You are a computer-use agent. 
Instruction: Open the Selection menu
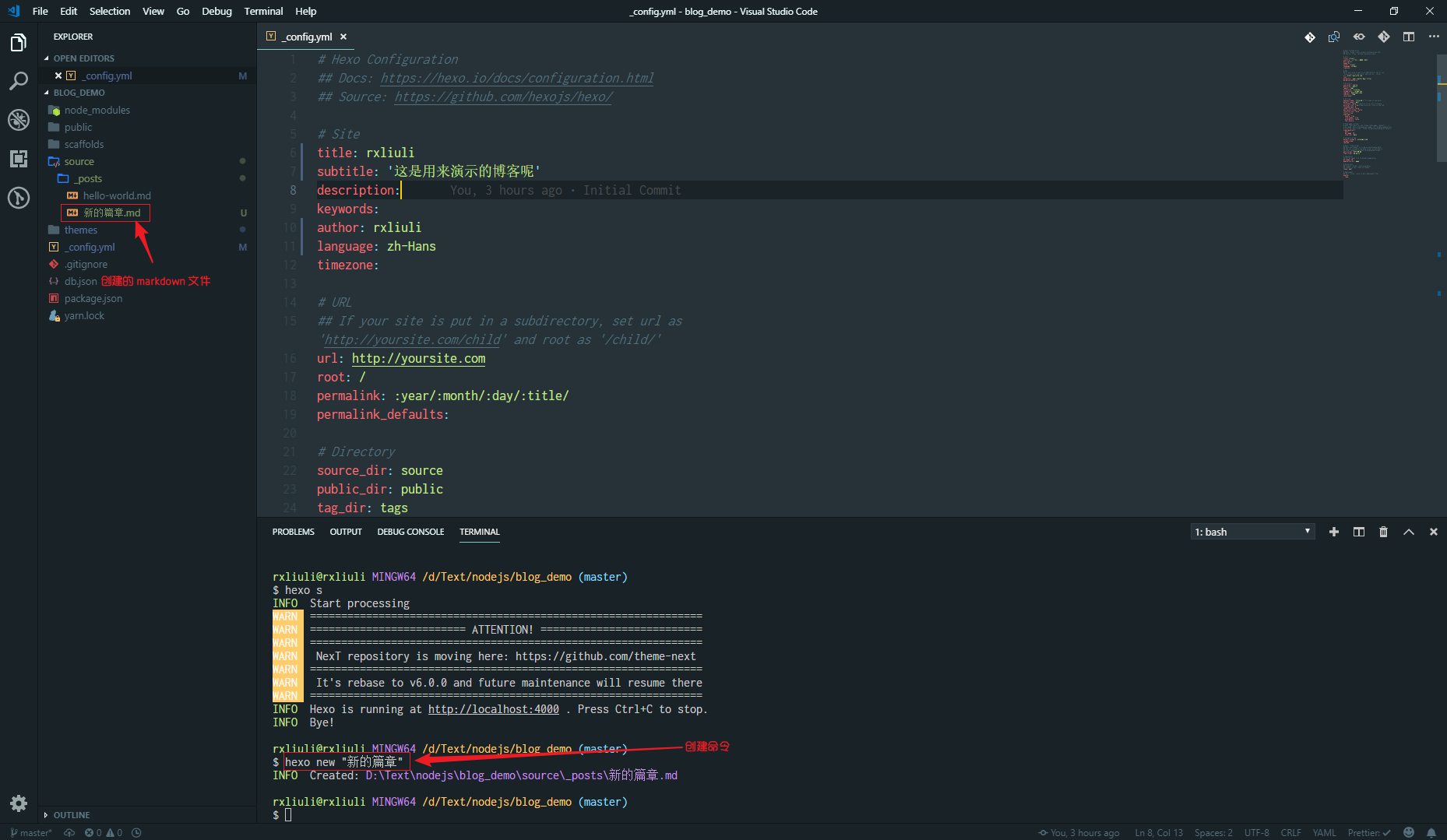click(110, 11)
